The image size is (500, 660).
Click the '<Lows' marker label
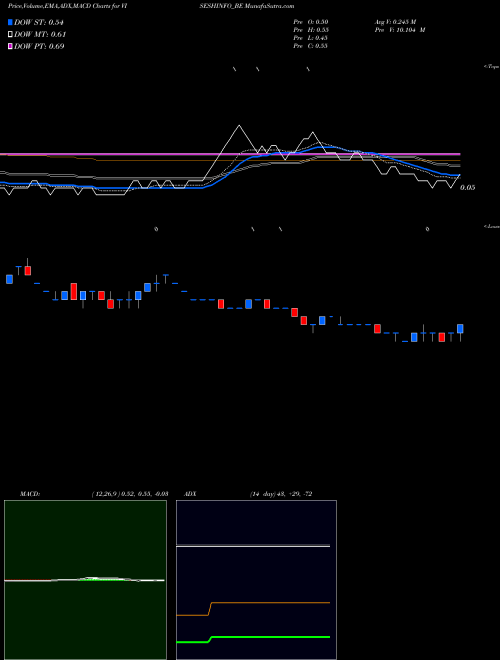492,226
